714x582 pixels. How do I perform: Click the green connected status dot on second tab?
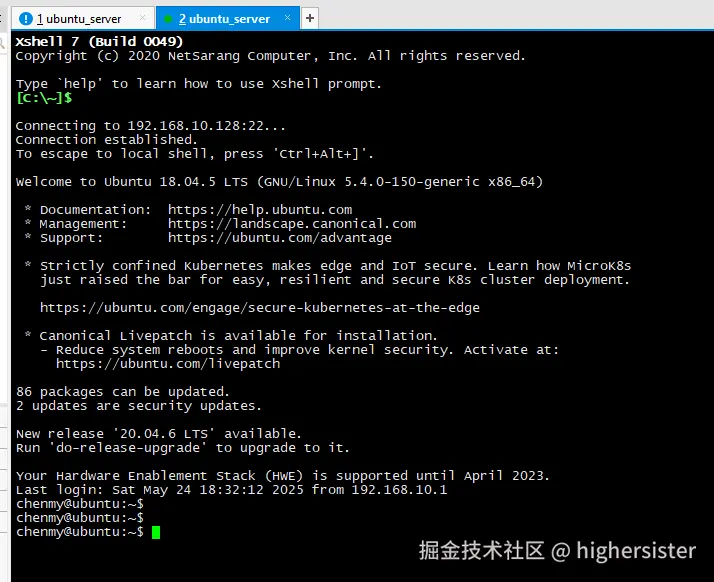(168, 19)
